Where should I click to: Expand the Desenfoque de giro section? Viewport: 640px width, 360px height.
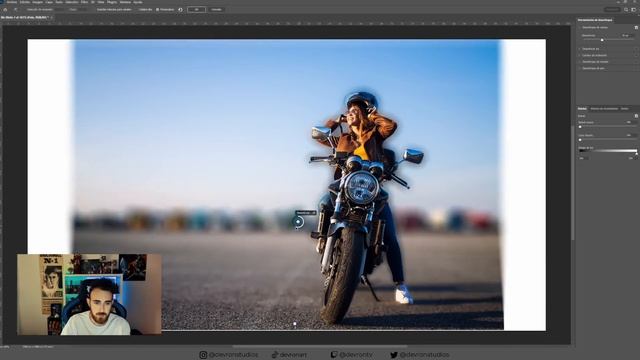click(579, 68)
